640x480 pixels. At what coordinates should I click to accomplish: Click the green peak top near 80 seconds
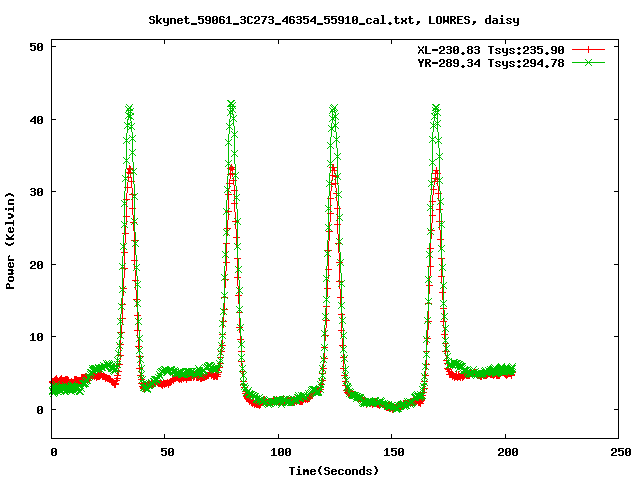(x=231, y=104)
